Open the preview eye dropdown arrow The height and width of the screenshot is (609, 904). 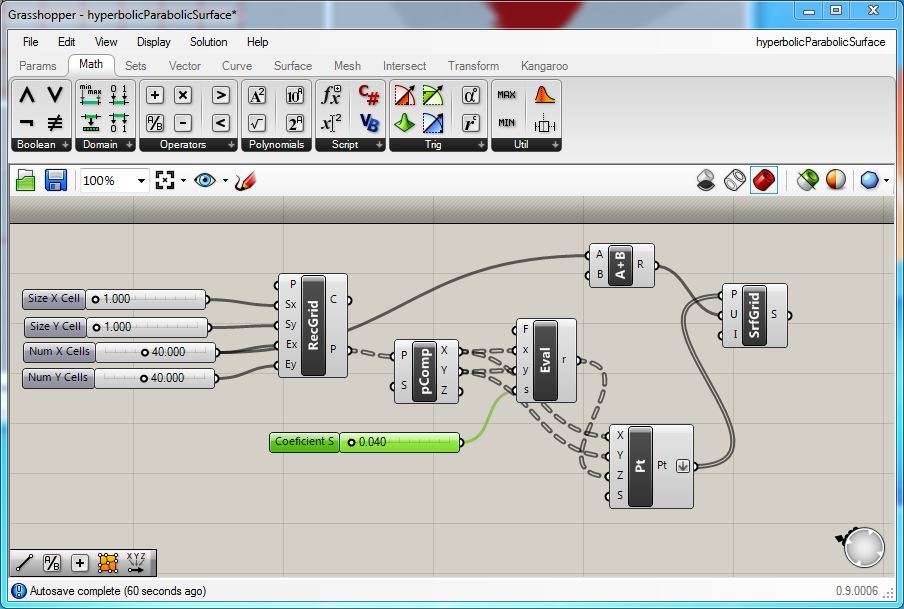(225, 181)
